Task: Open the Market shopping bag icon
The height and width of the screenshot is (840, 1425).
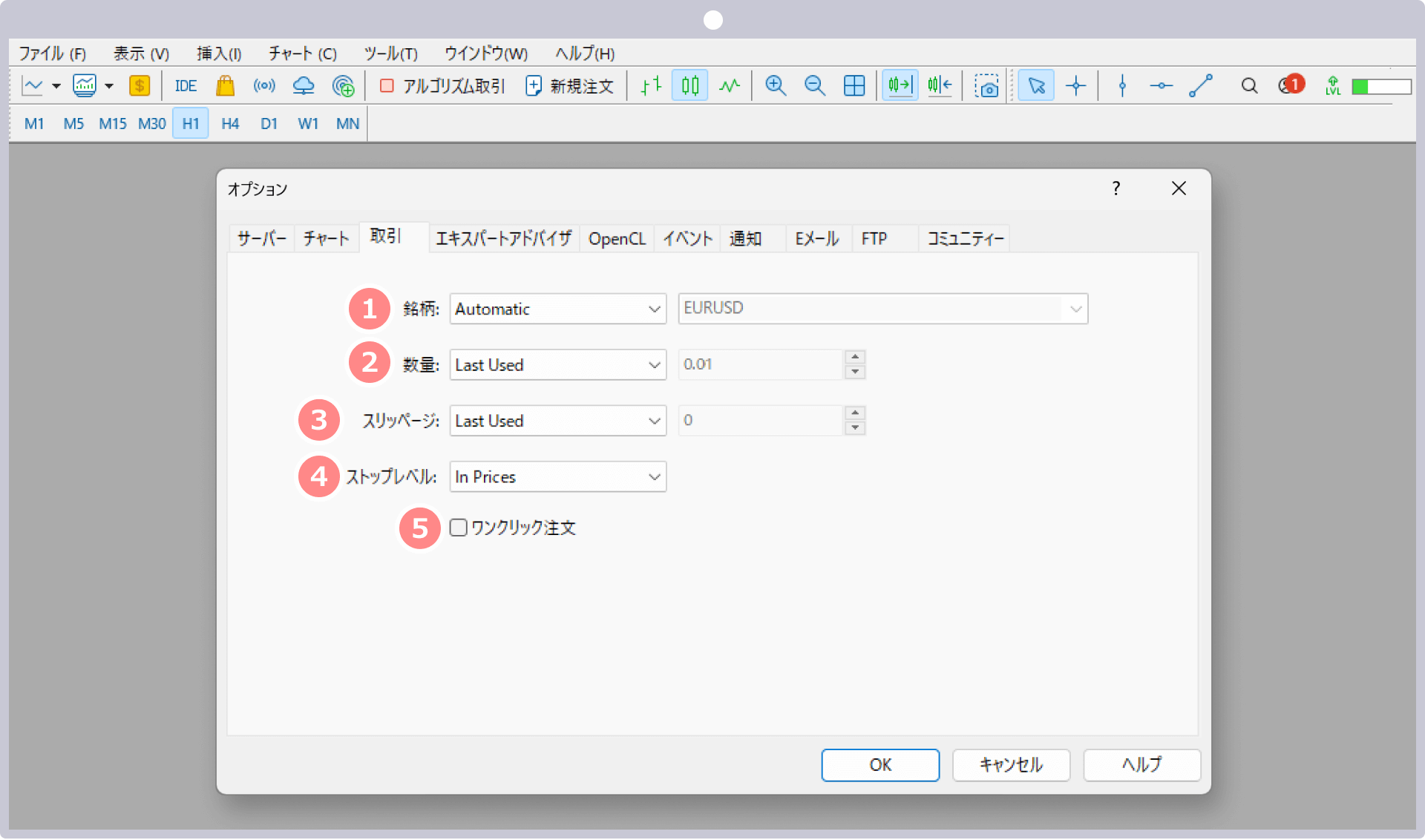Action: [x=225, y=86]
